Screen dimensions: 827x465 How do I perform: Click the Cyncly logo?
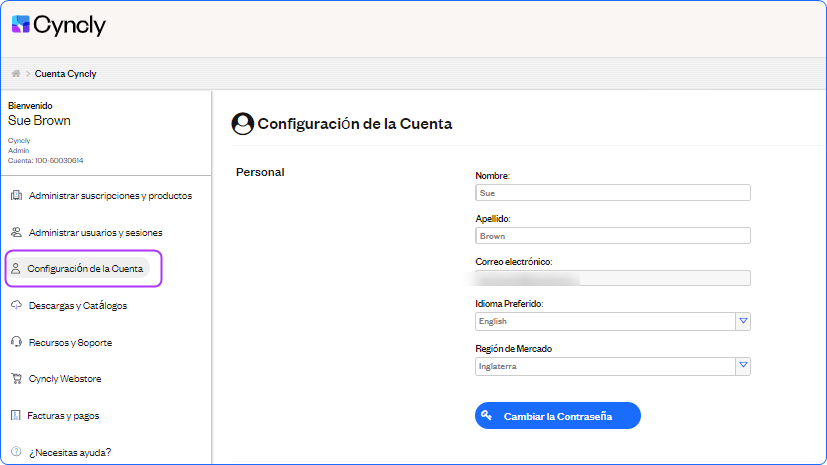pyautogui.click(x=59, y=25)
